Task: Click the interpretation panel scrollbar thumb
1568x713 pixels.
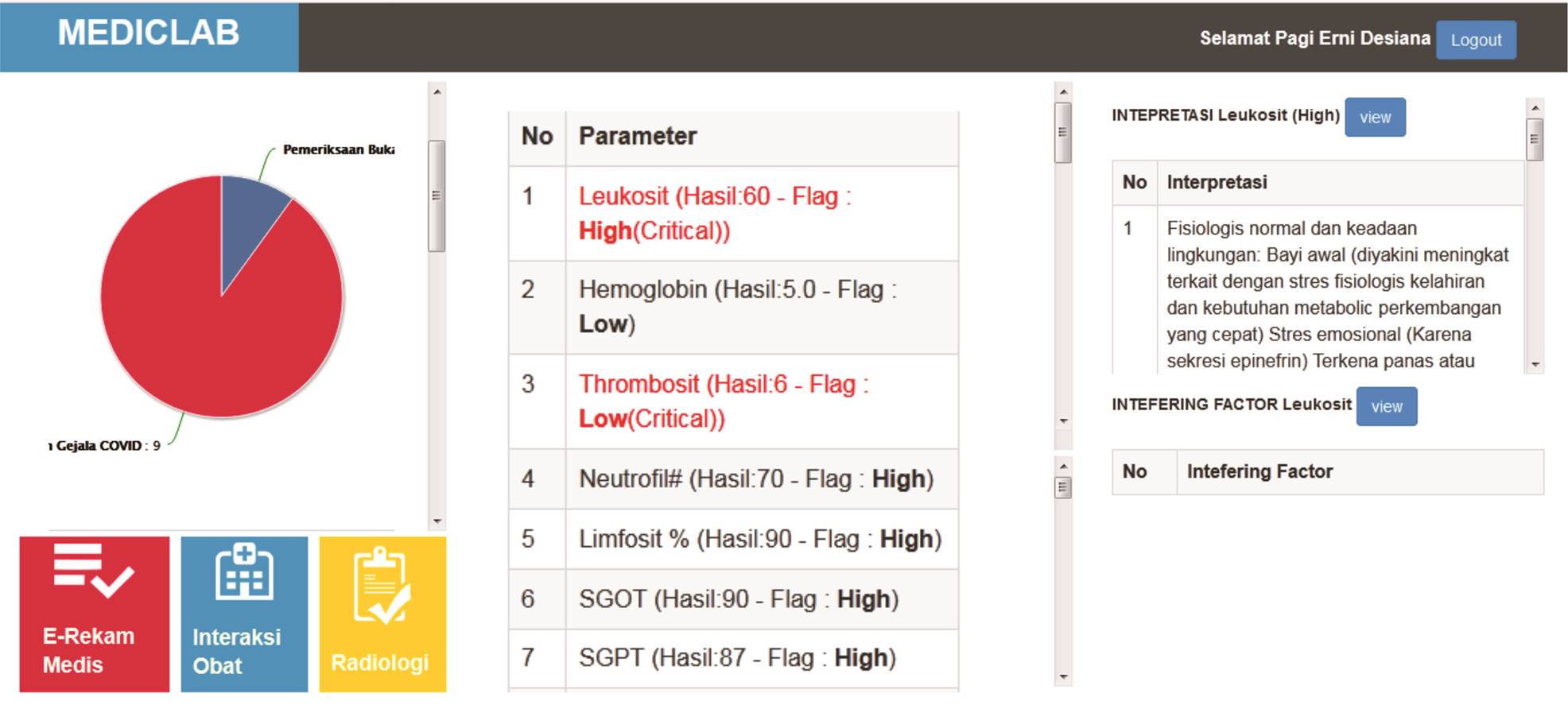Action: pos(1534,140)
